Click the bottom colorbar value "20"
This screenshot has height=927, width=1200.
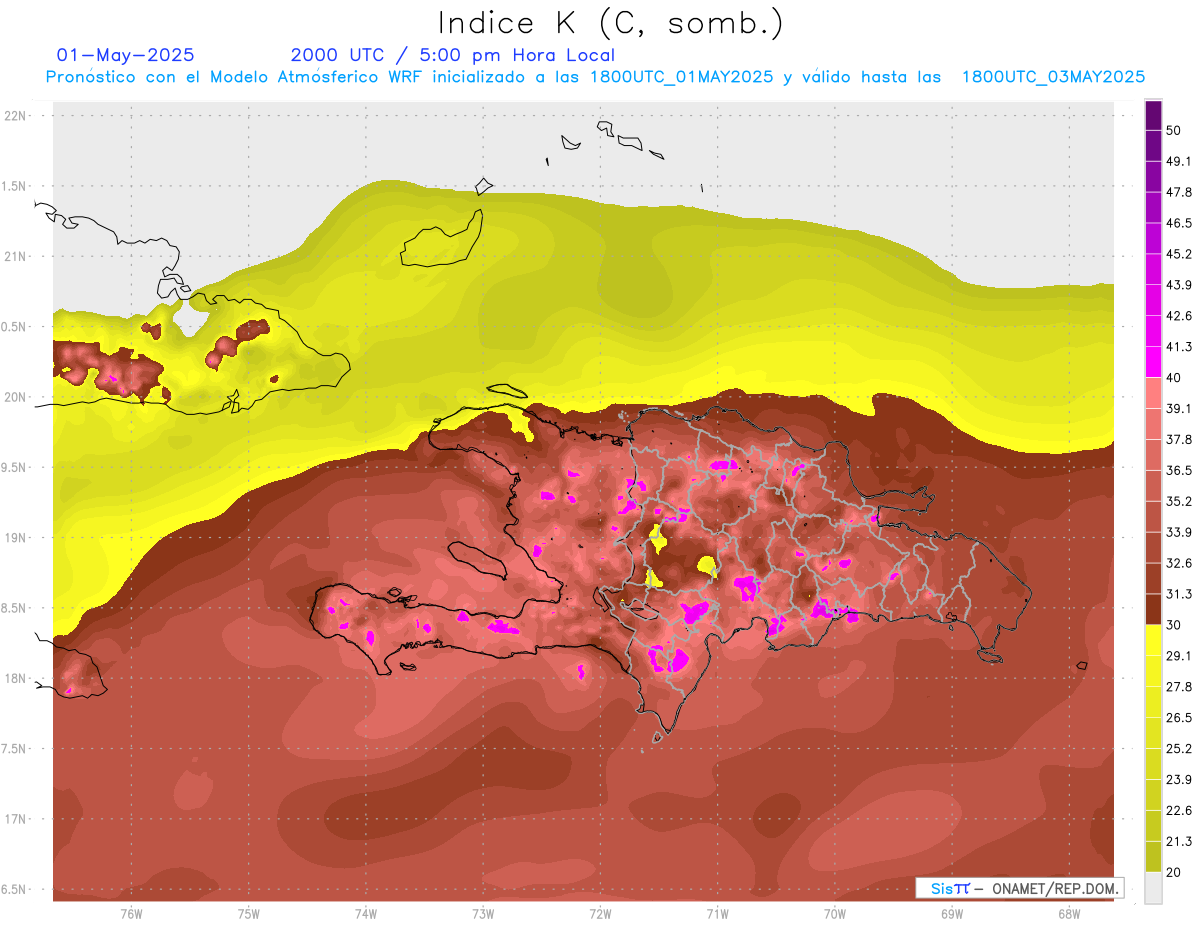1174,872
